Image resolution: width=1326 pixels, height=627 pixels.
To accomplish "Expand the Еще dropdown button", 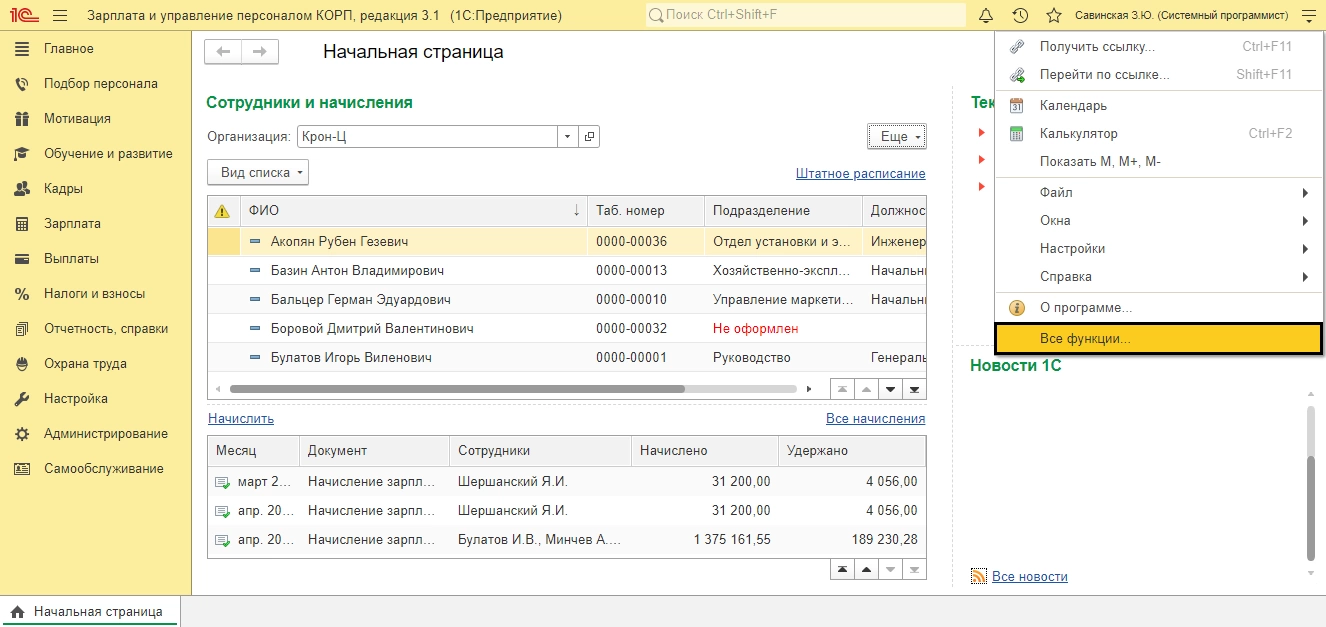I will pos(896,137).
